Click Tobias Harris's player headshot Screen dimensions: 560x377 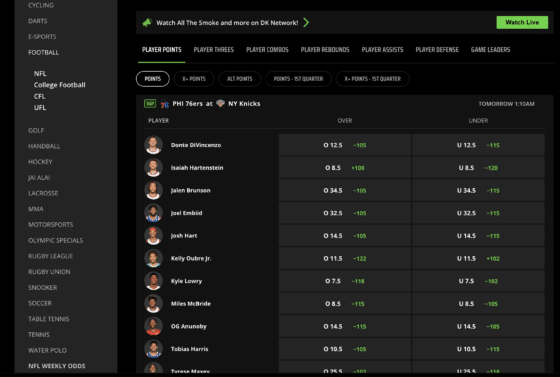coord(154,349)
